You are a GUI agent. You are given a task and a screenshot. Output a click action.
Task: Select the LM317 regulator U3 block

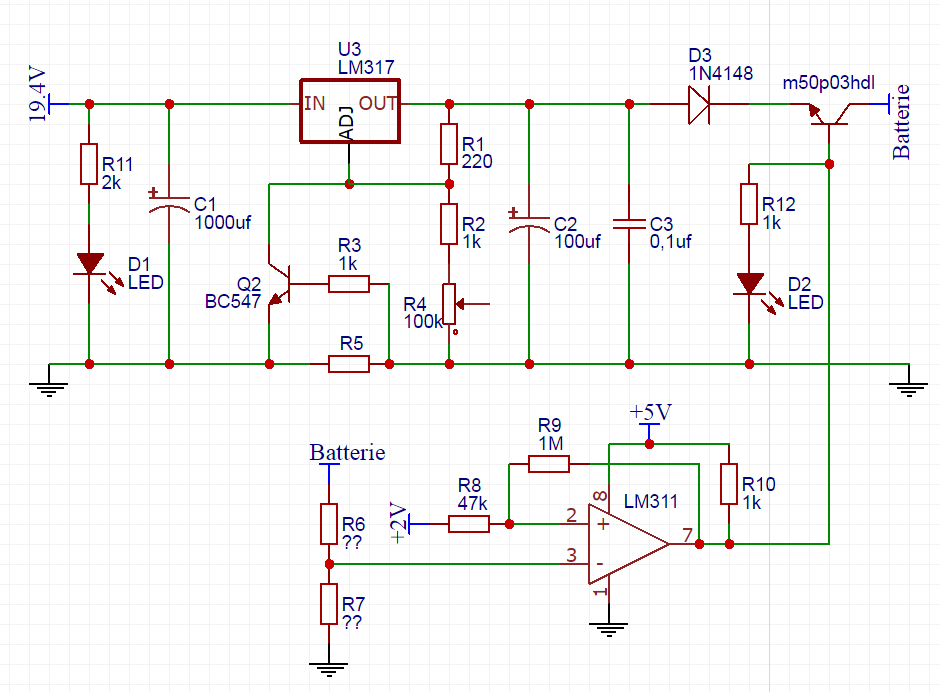[350, 111]
